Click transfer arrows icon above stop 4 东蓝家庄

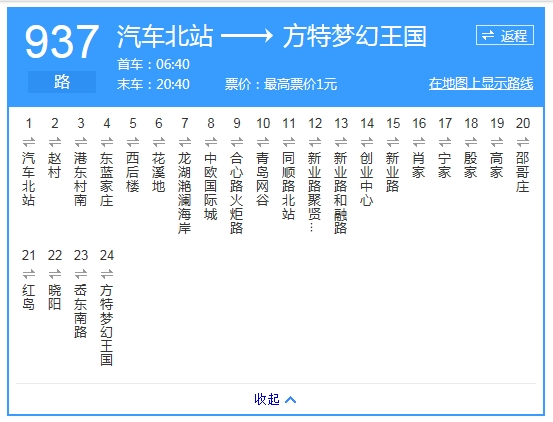pyautogui.click(x=107, y=142)
